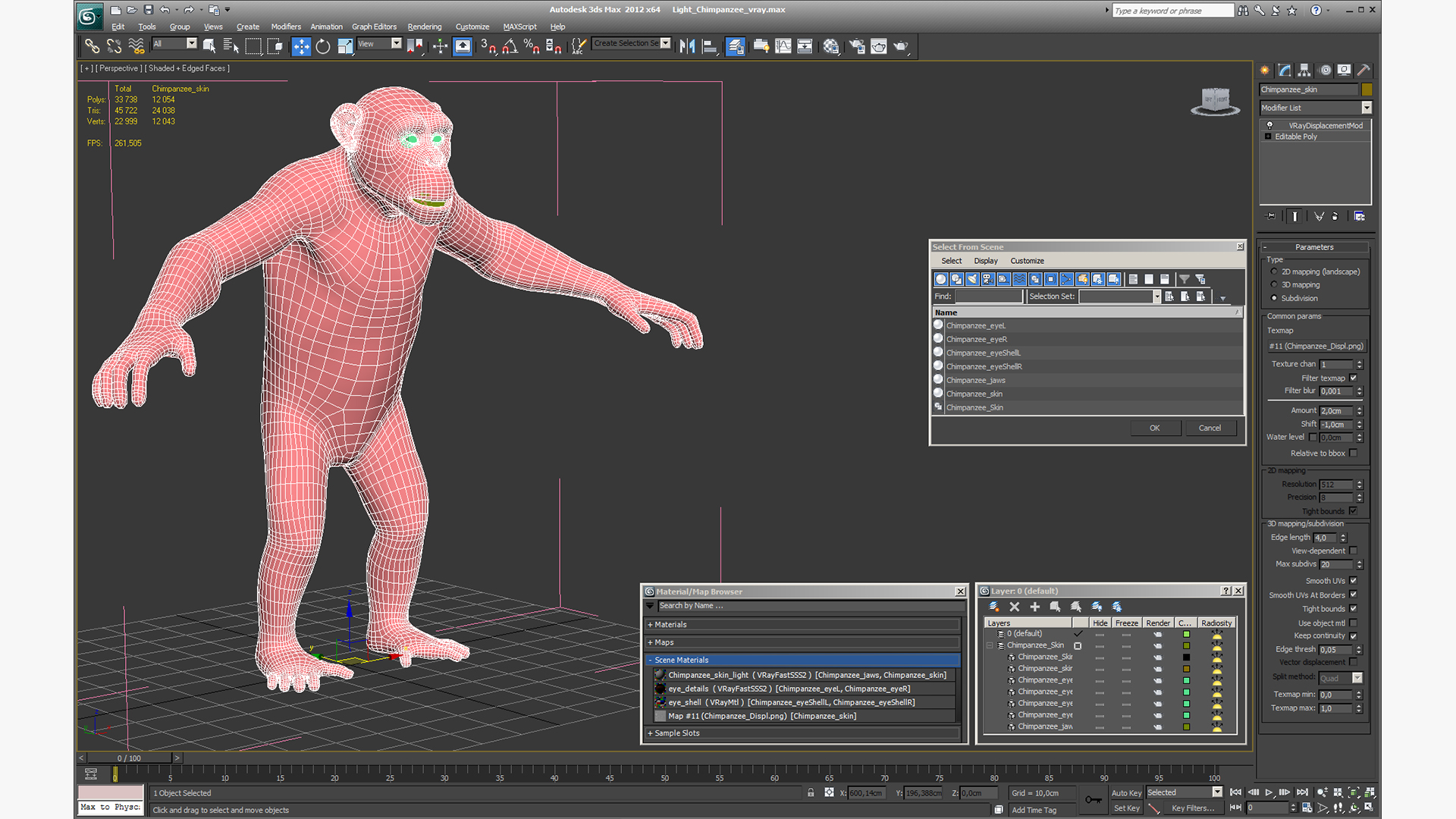Open the Selection Set dropdown in Select From Scene

click(x=1156, y=297)
